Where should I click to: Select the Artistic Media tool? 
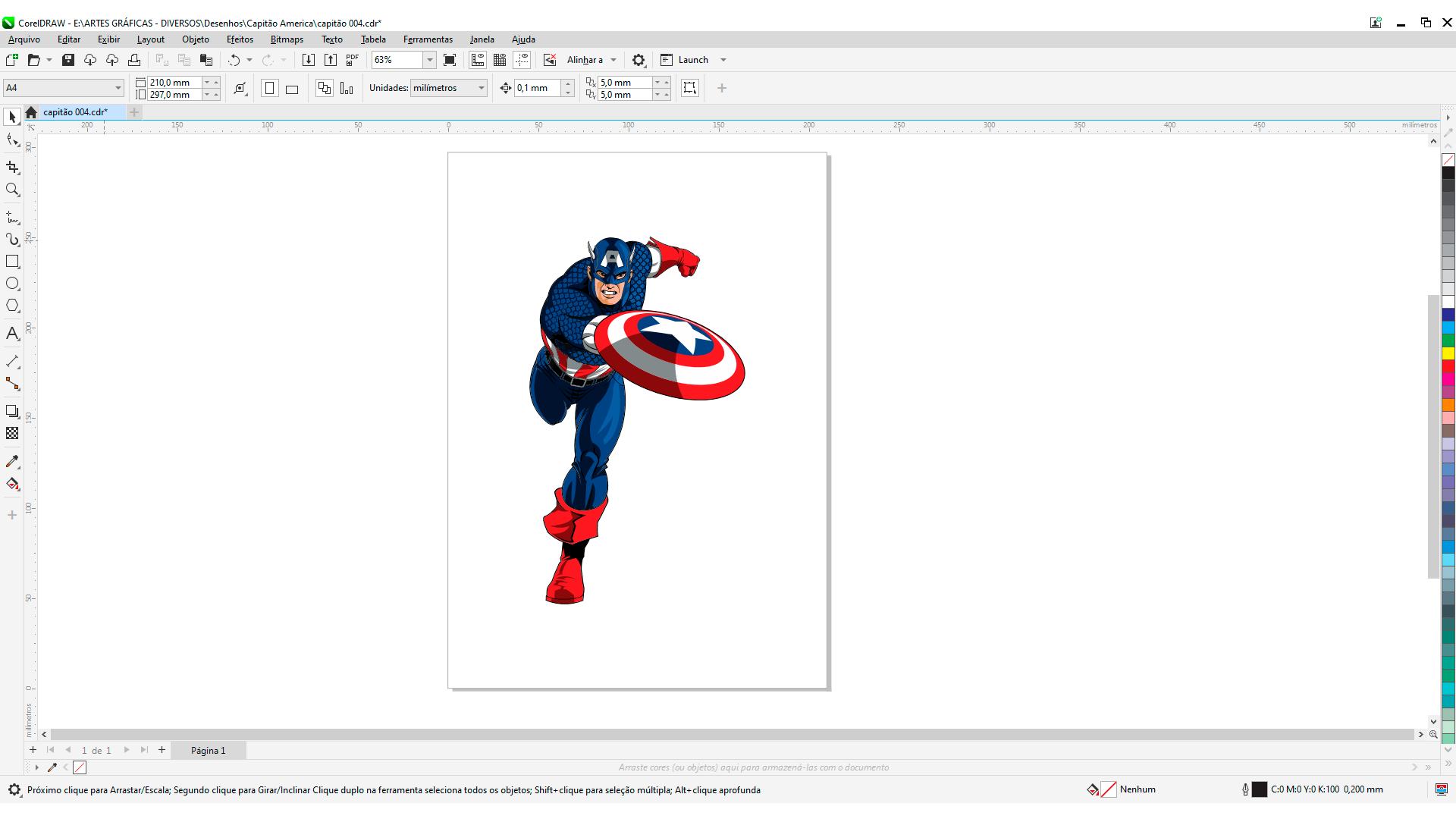12,240
